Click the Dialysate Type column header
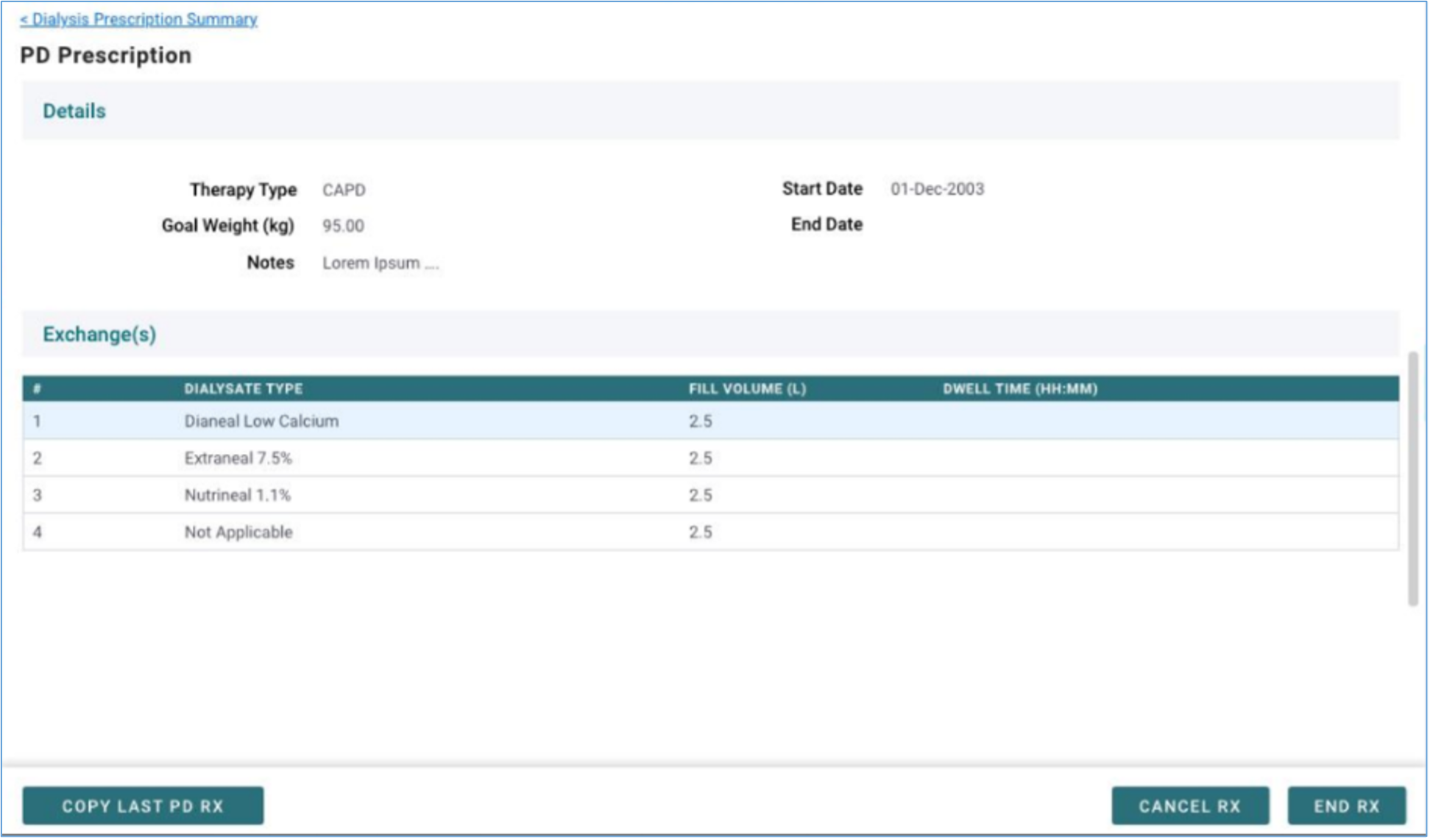 click(243, 389)
